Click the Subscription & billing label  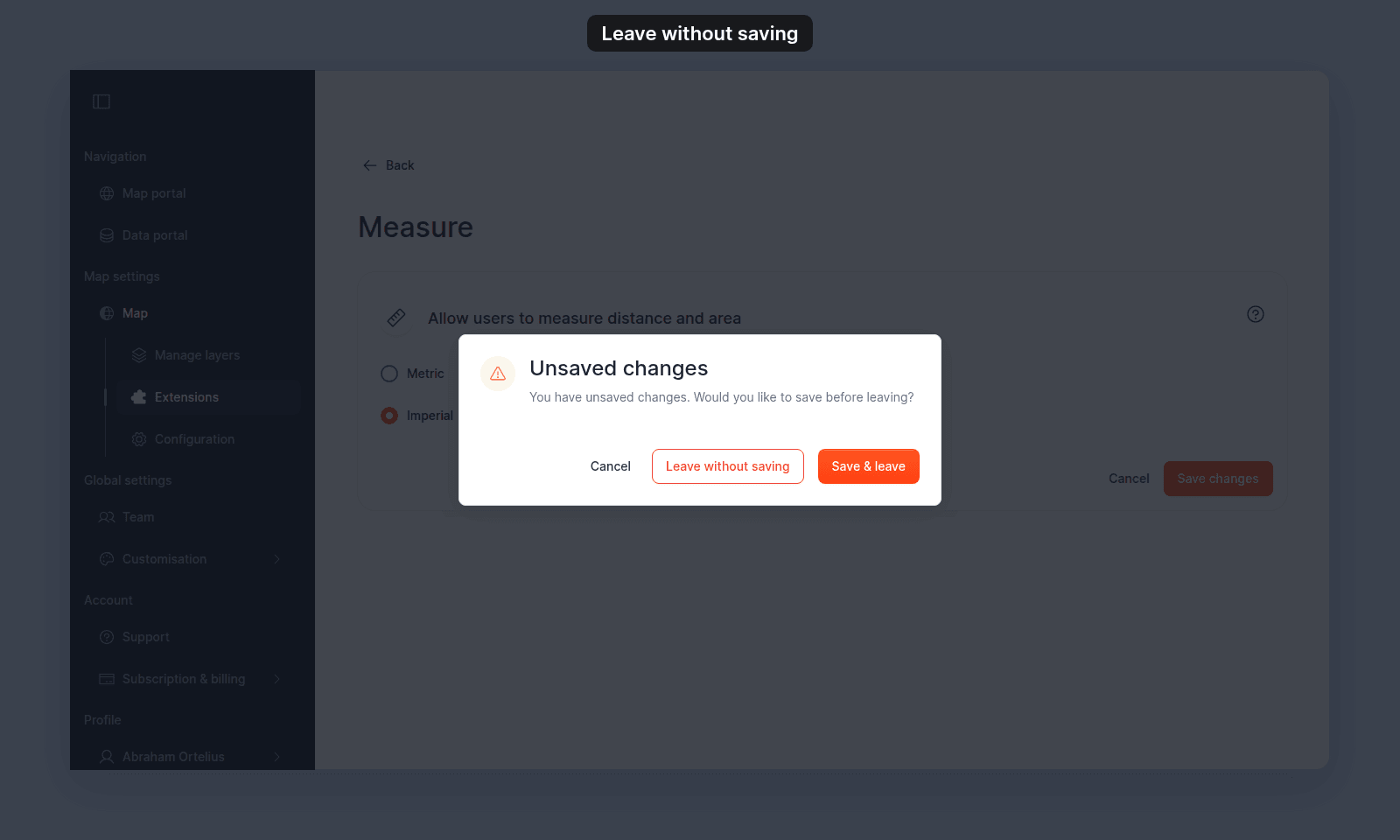tap(184, 679)
